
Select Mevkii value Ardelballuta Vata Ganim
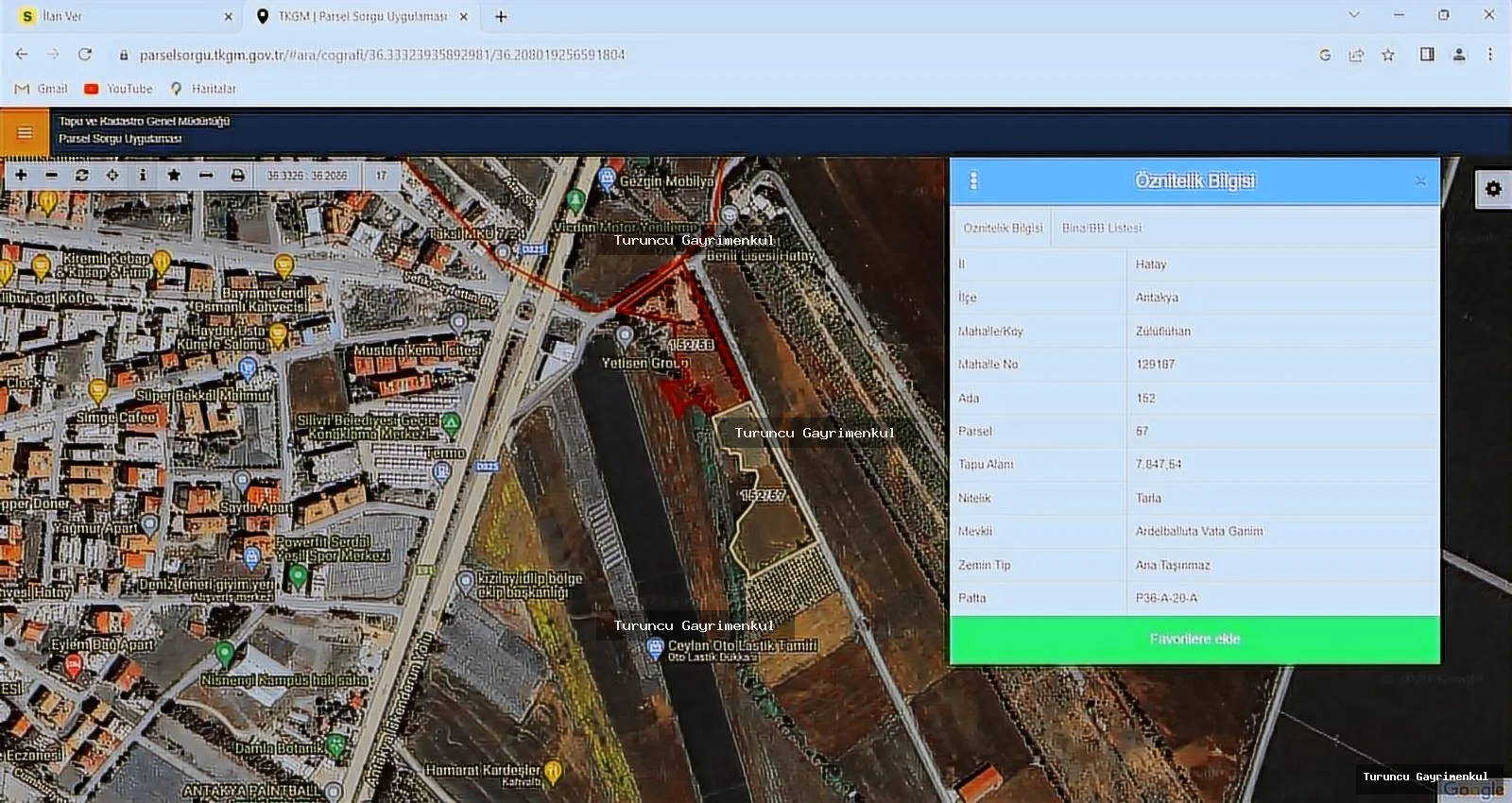1199,531
